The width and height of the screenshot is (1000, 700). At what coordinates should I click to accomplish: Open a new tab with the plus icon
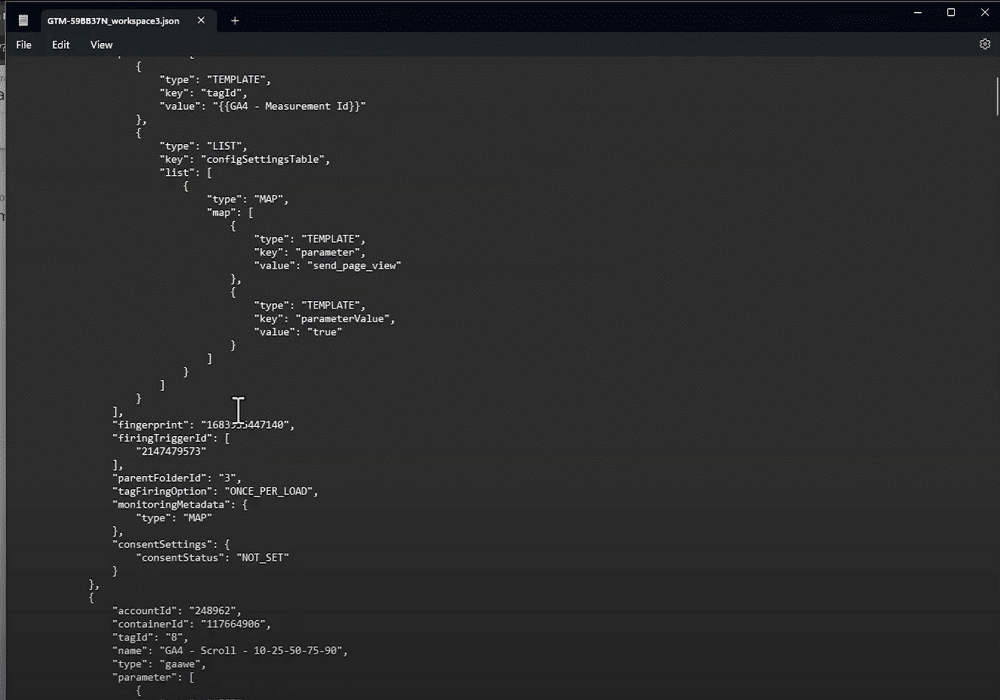point(235,18)
